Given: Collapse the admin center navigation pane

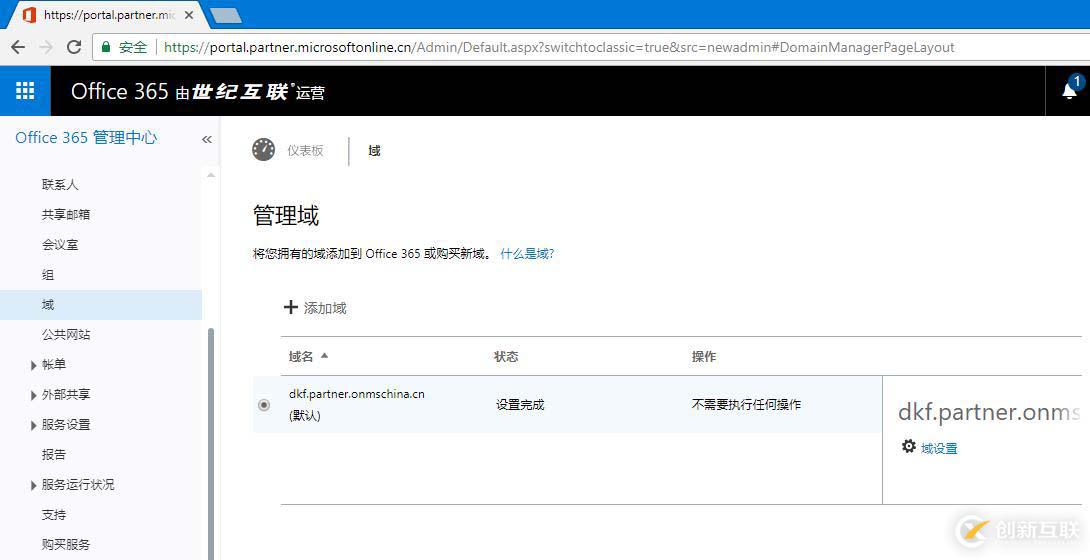Looking at the screenshot, I should tap(206, 140).
